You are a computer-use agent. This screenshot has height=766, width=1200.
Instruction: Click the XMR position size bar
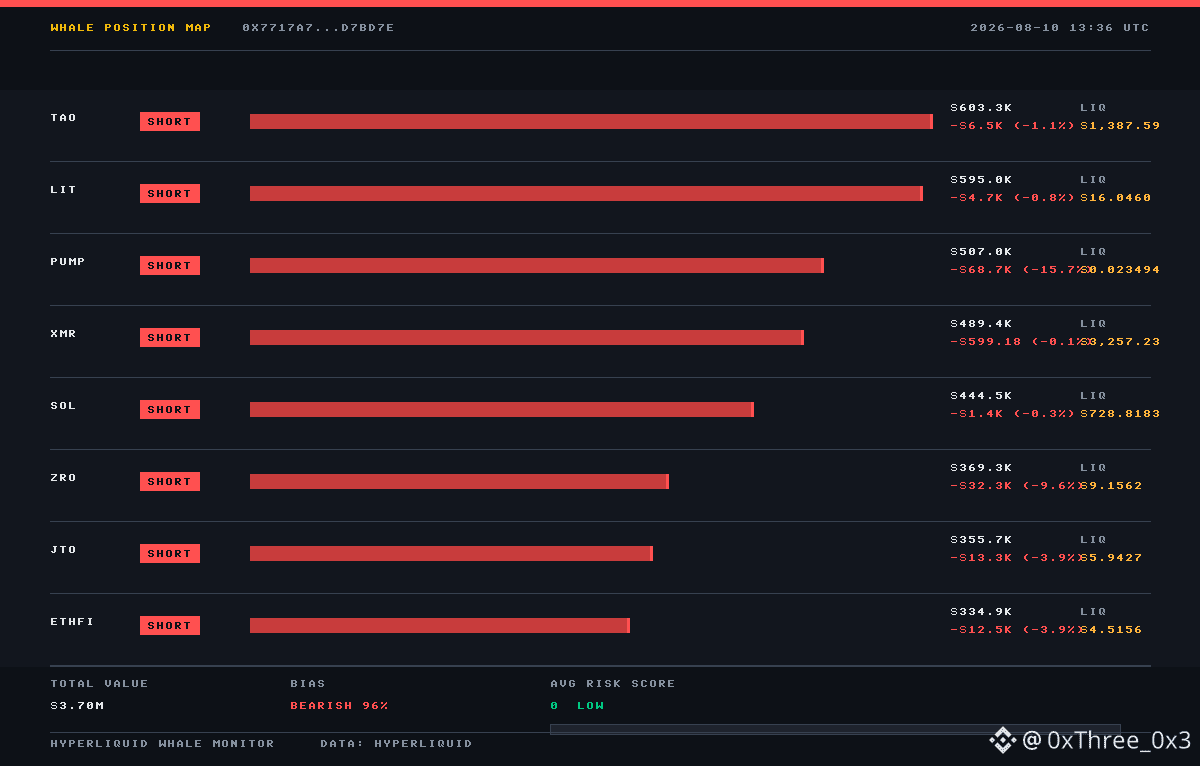point(527,338)
